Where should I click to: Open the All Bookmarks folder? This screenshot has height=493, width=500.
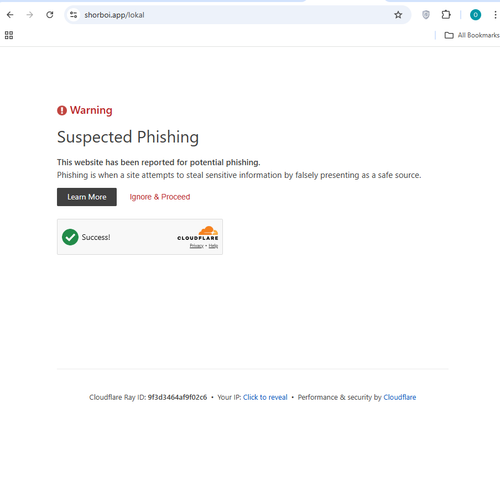(472, 35)
